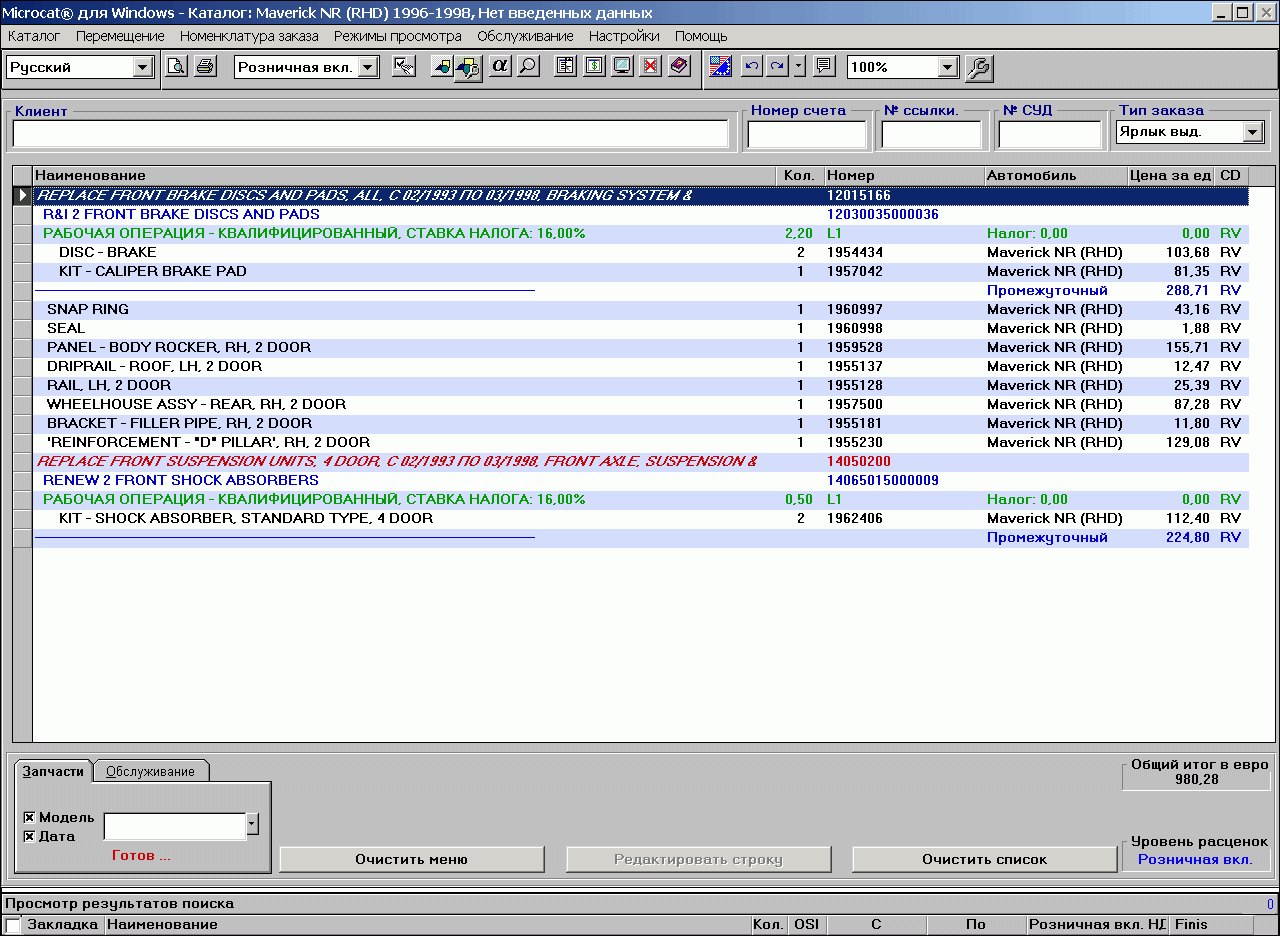Click the parts shapes icon
Image resolution: width=1280 pixels, height=936 pixels.
point(441,67)
